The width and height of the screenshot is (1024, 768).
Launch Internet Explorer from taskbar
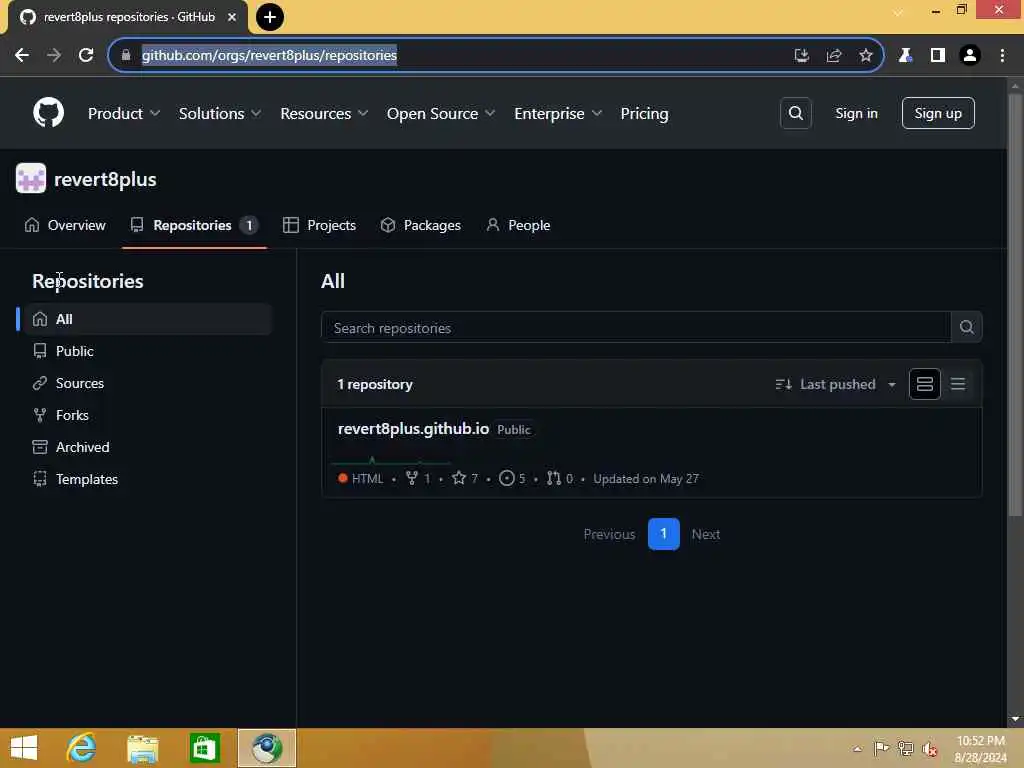click(x=82, y=748)
